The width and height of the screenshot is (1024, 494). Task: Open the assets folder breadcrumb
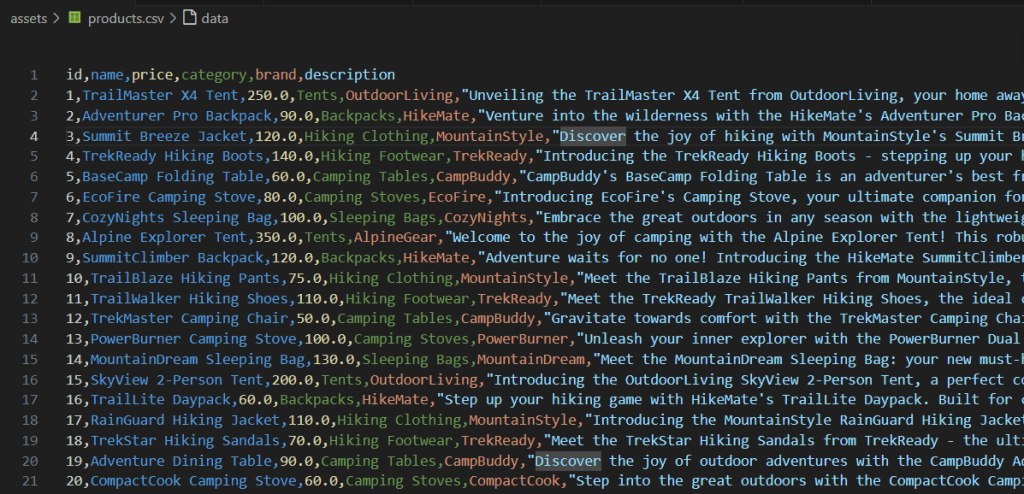(30, 19)
